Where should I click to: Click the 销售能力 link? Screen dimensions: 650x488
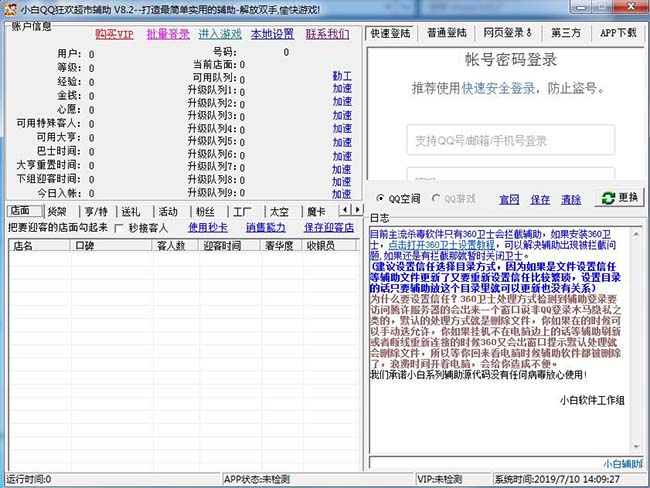[266, 227]
